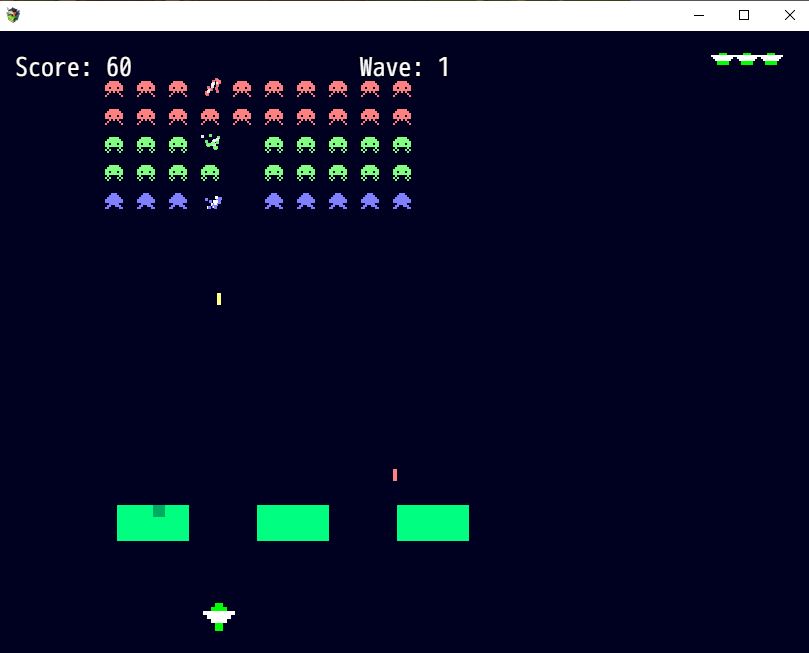The height and width of the screenshot is (653, 809).
Task: Click the leftmost green alien in the fourth row
Action: click(x=114, y=173)
